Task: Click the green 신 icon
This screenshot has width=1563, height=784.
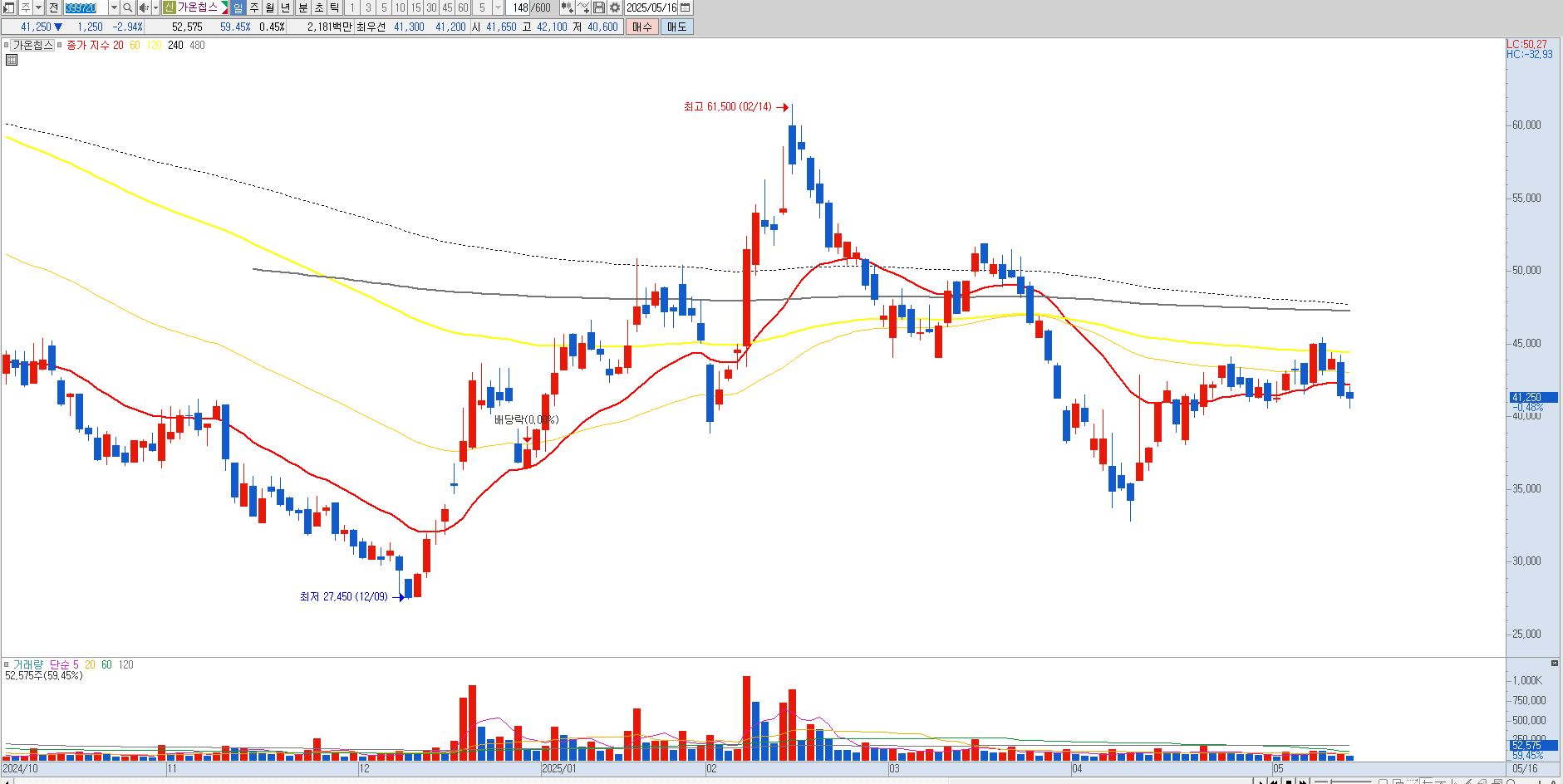Action: [169, 7]
